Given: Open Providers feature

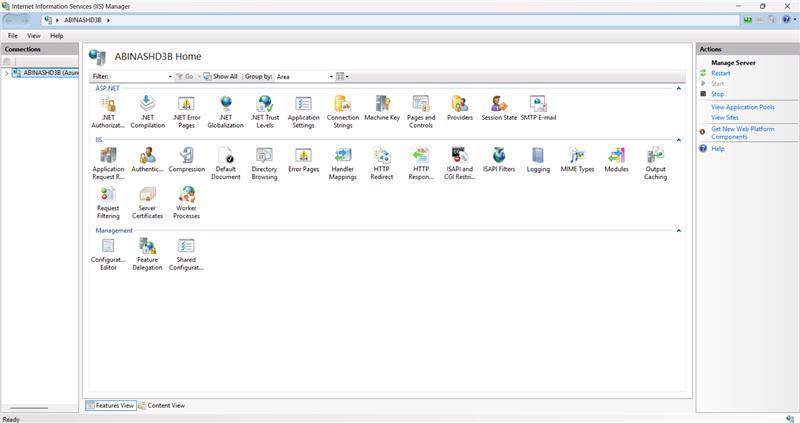Looking at the screenshot, I should pos(460,108).
